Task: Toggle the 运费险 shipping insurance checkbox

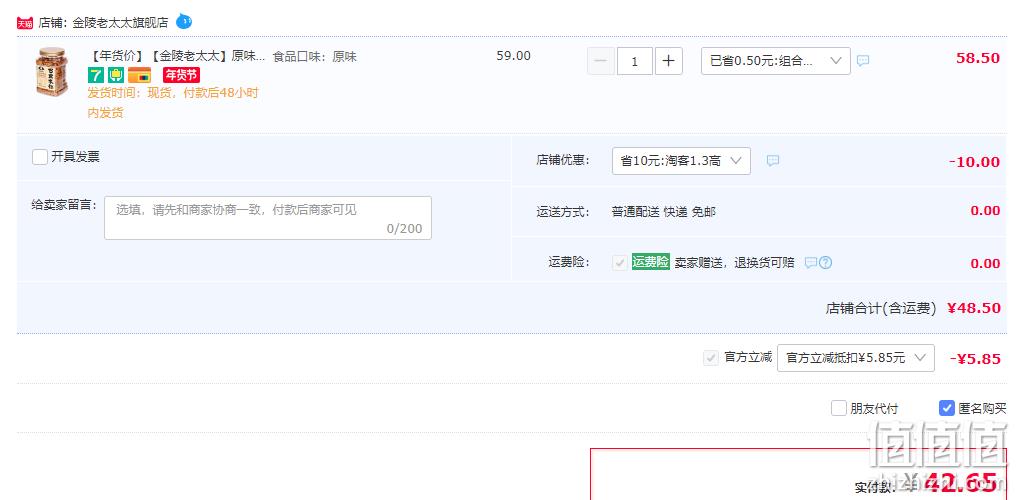Action: coord(621,263)
